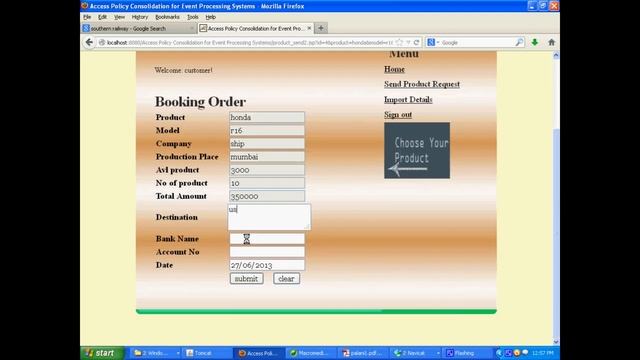Click the system tray clock
640x360 pixels.
[543, 353]
